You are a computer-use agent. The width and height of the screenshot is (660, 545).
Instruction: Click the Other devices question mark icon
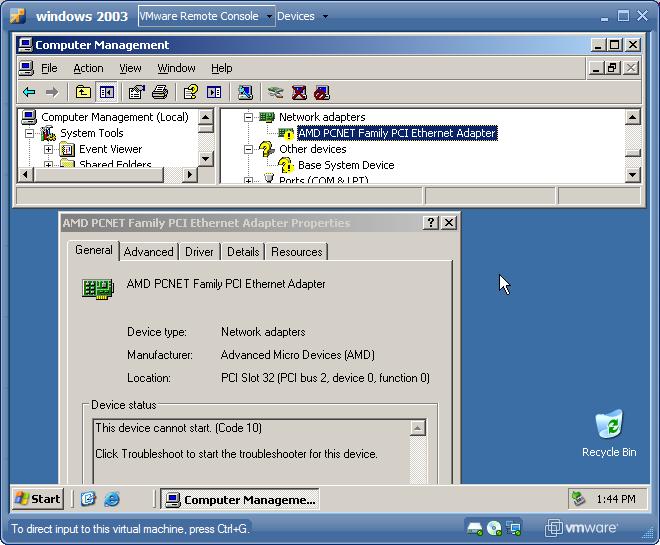click(266, 149)
